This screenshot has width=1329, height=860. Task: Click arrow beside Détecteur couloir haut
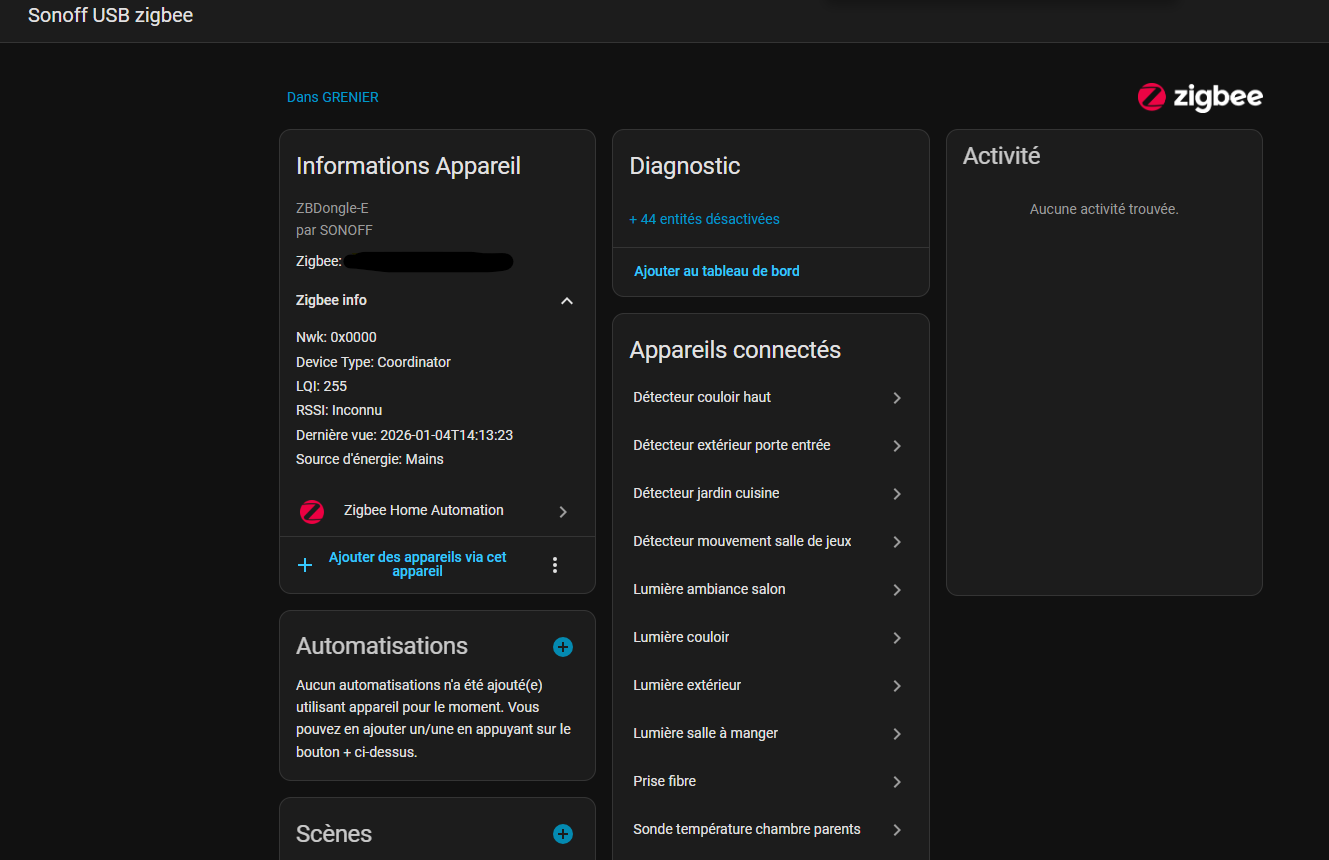point(897,398)
